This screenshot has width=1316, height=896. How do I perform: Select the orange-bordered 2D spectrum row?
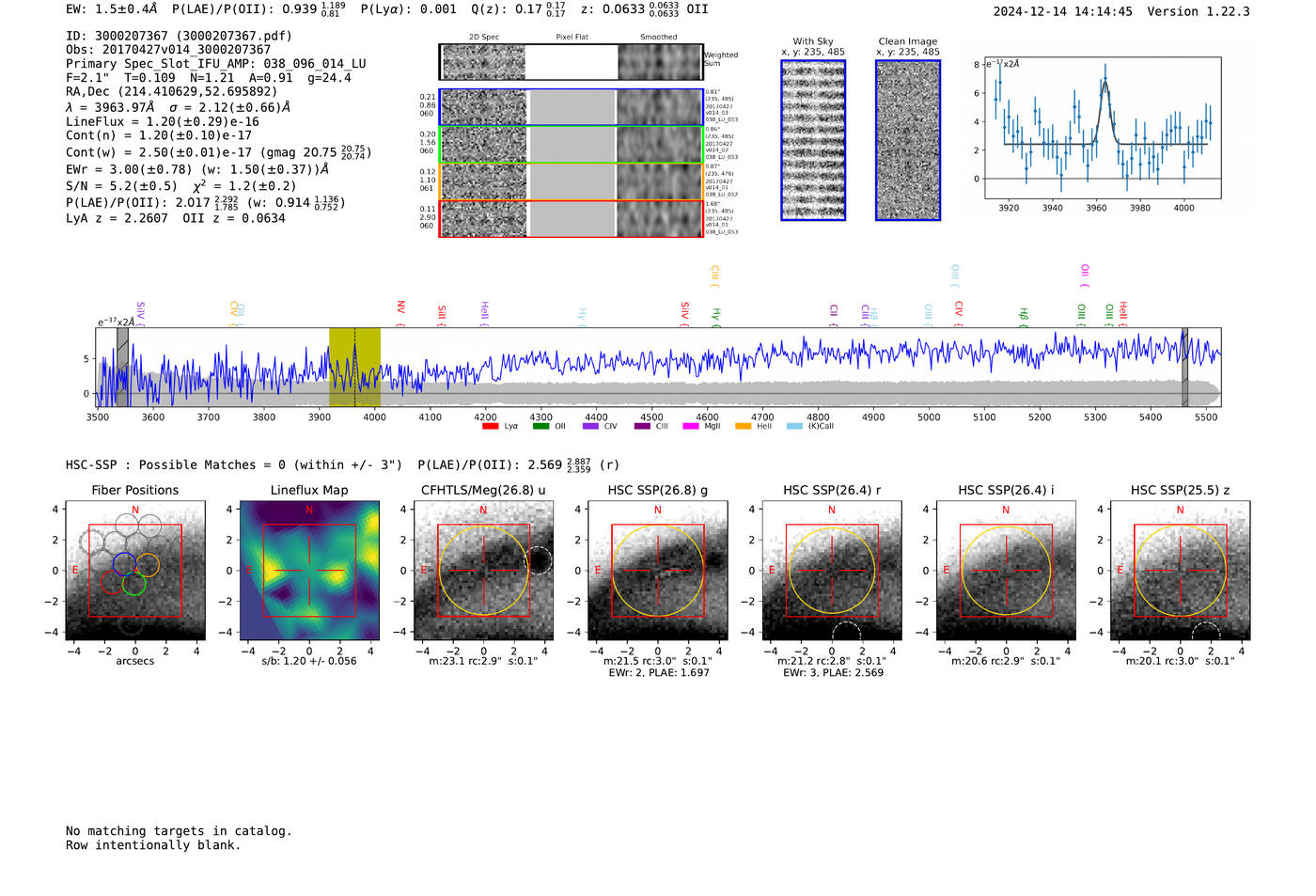tap(571, 181)
